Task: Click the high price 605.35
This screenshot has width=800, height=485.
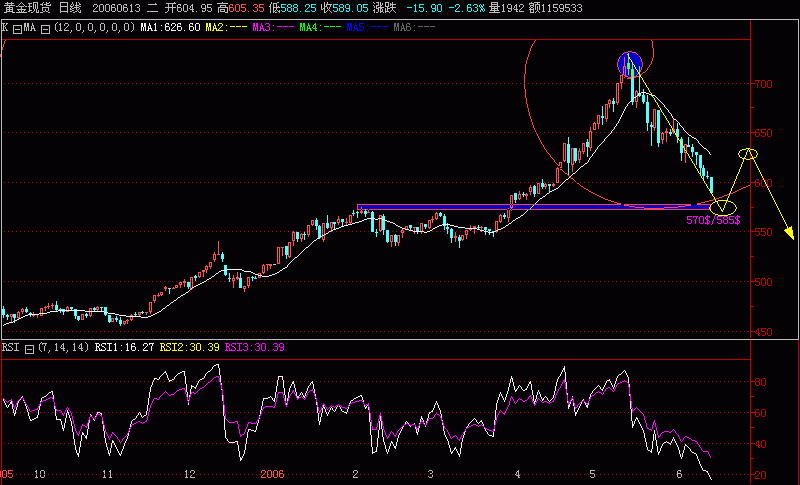Action: point(246,8)
